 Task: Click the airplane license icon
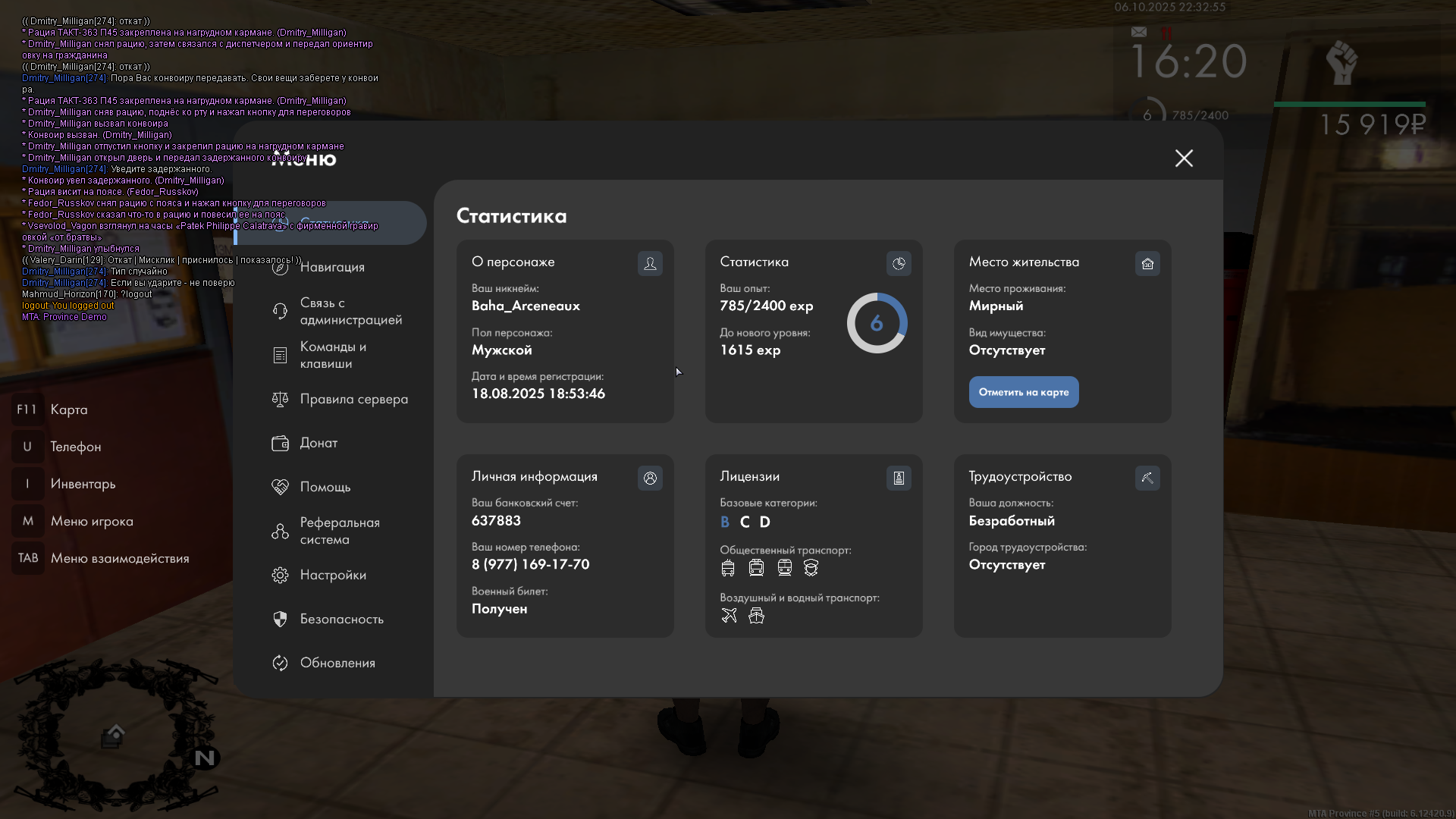point(729,615)
